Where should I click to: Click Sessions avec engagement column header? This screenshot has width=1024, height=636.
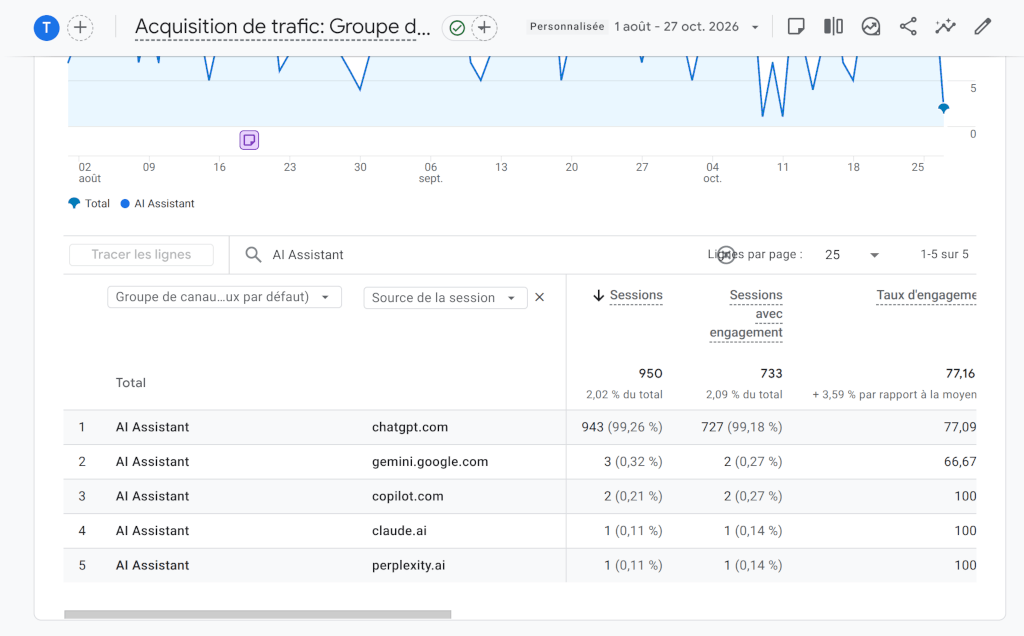pos(746,314)
